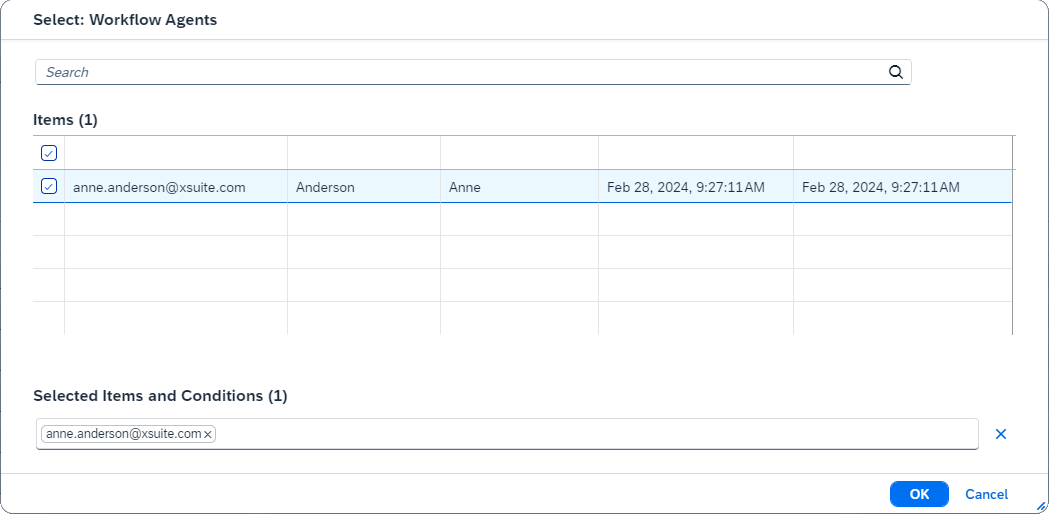1049x514 pixels.
Task: Grab the dialog resize handle in the corner
Action: coord(1041,506)
